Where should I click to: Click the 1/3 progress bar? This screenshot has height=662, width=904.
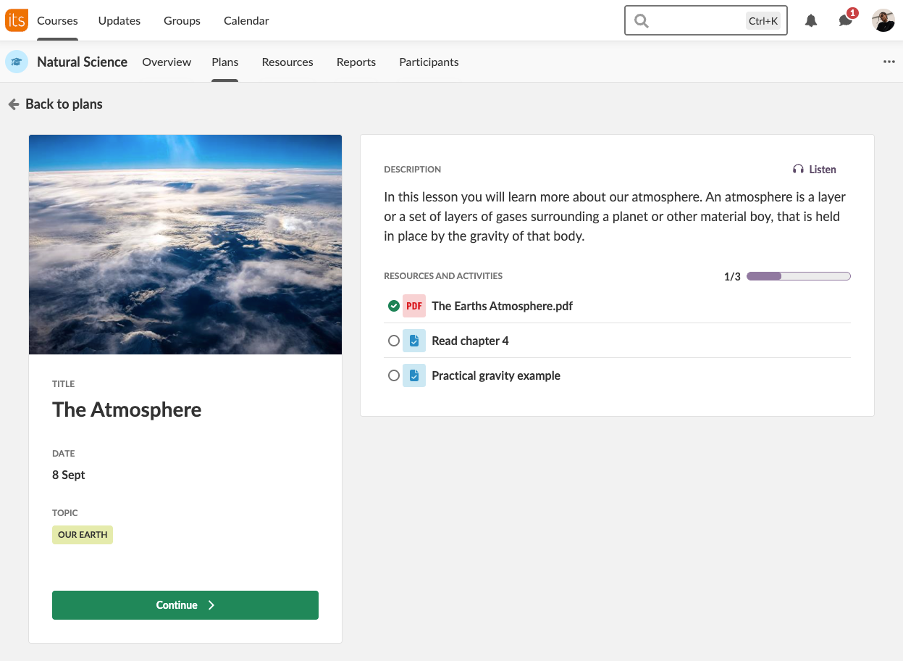click(x=798, y=276)
